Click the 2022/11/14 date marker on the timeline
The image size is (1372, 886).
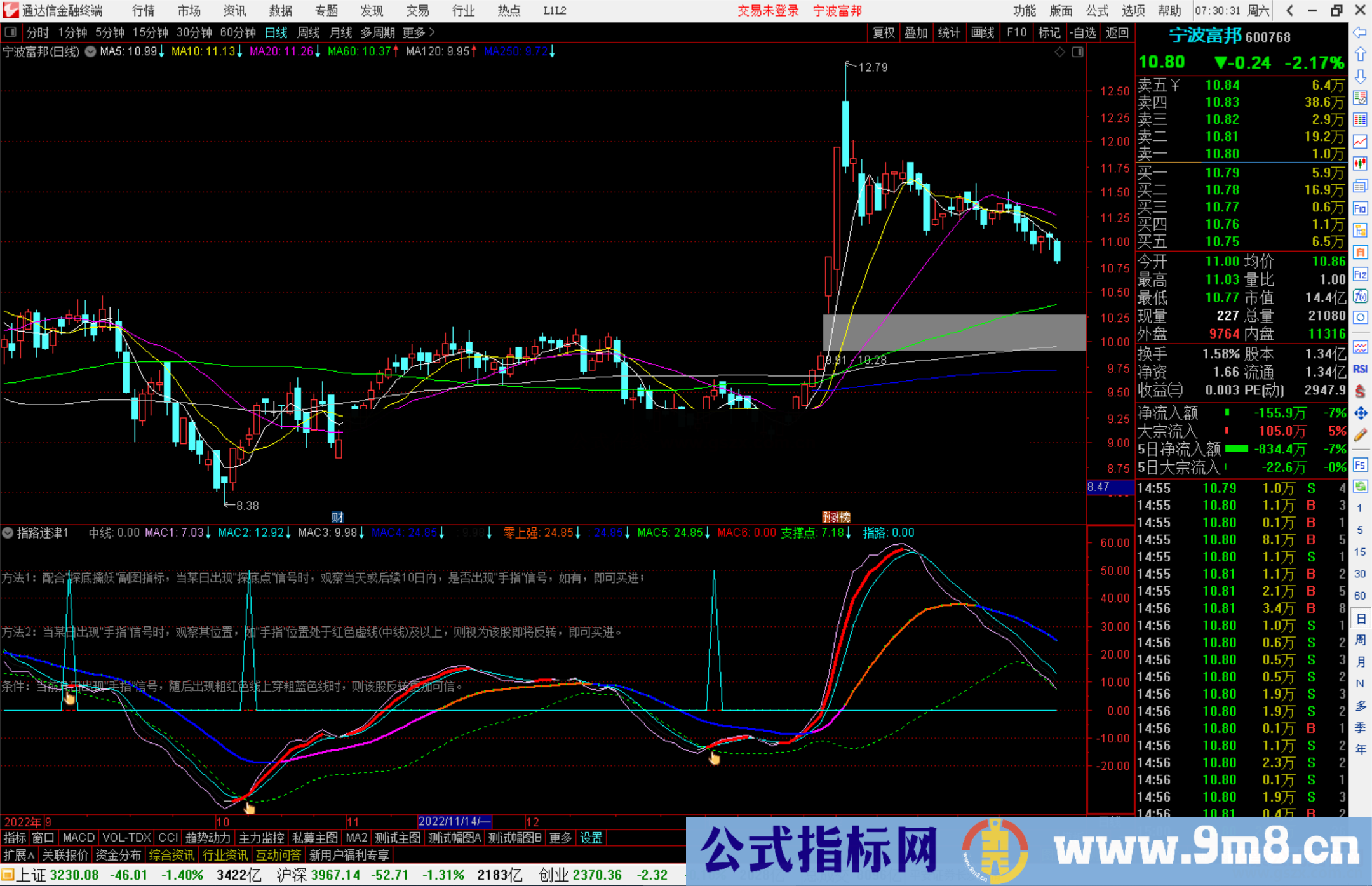click(x=454, y=821)
